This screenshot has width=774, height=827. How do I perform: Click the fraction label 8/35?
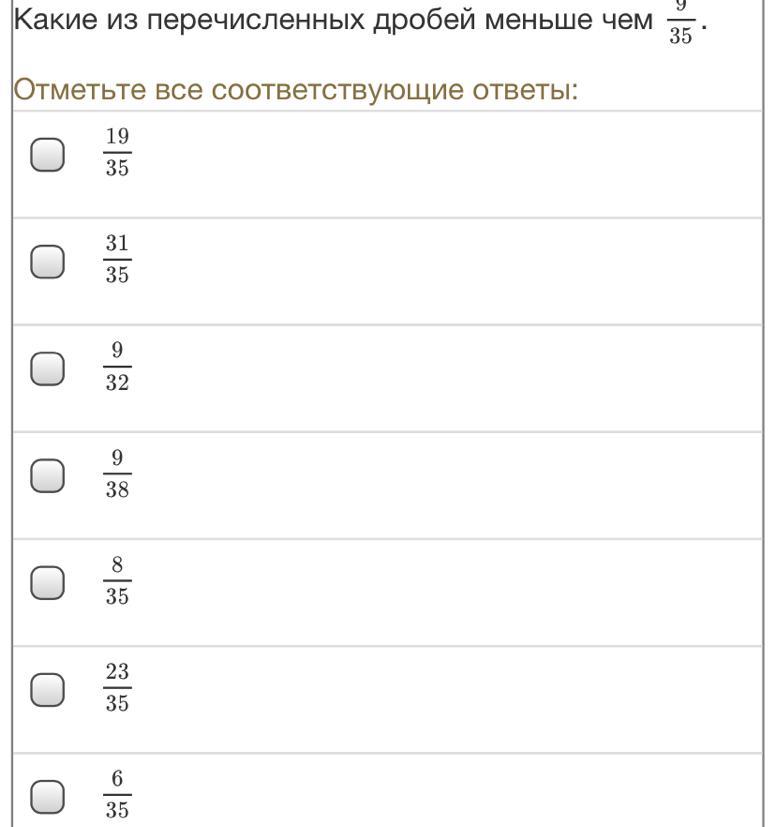117,581
